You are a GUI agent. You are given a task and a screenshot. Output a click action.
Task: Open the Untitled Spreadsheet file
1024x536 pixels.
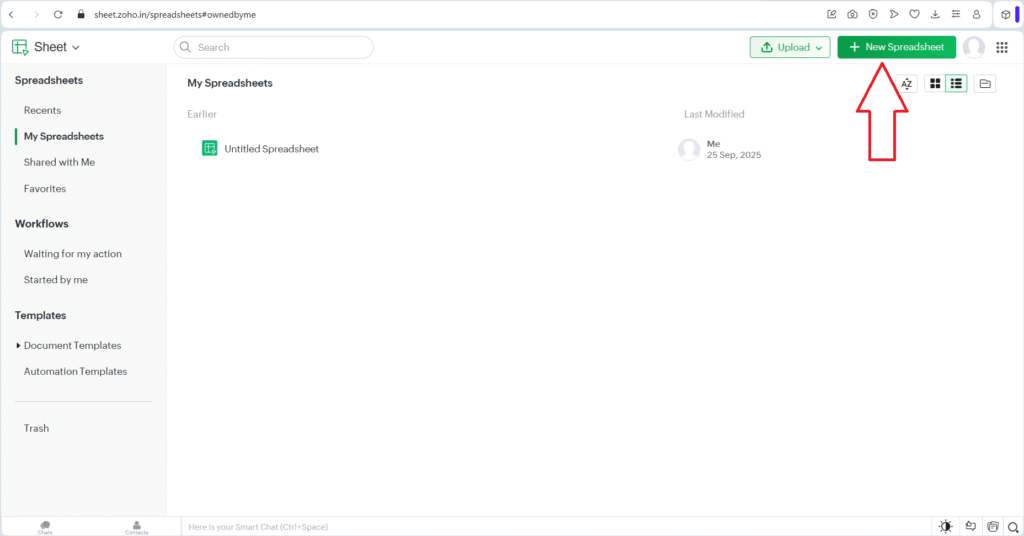pyautogui.click(x=272, y=149)
